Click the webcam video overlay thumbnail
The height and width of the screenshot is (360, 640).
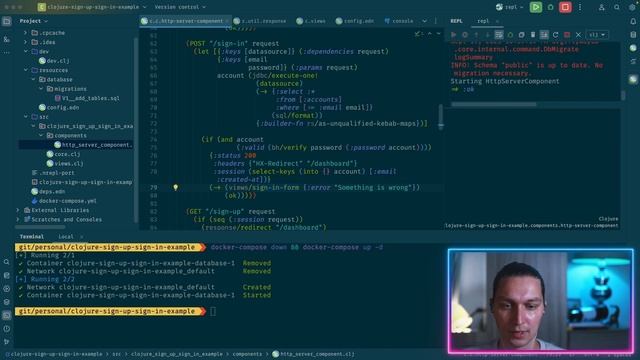540,301
